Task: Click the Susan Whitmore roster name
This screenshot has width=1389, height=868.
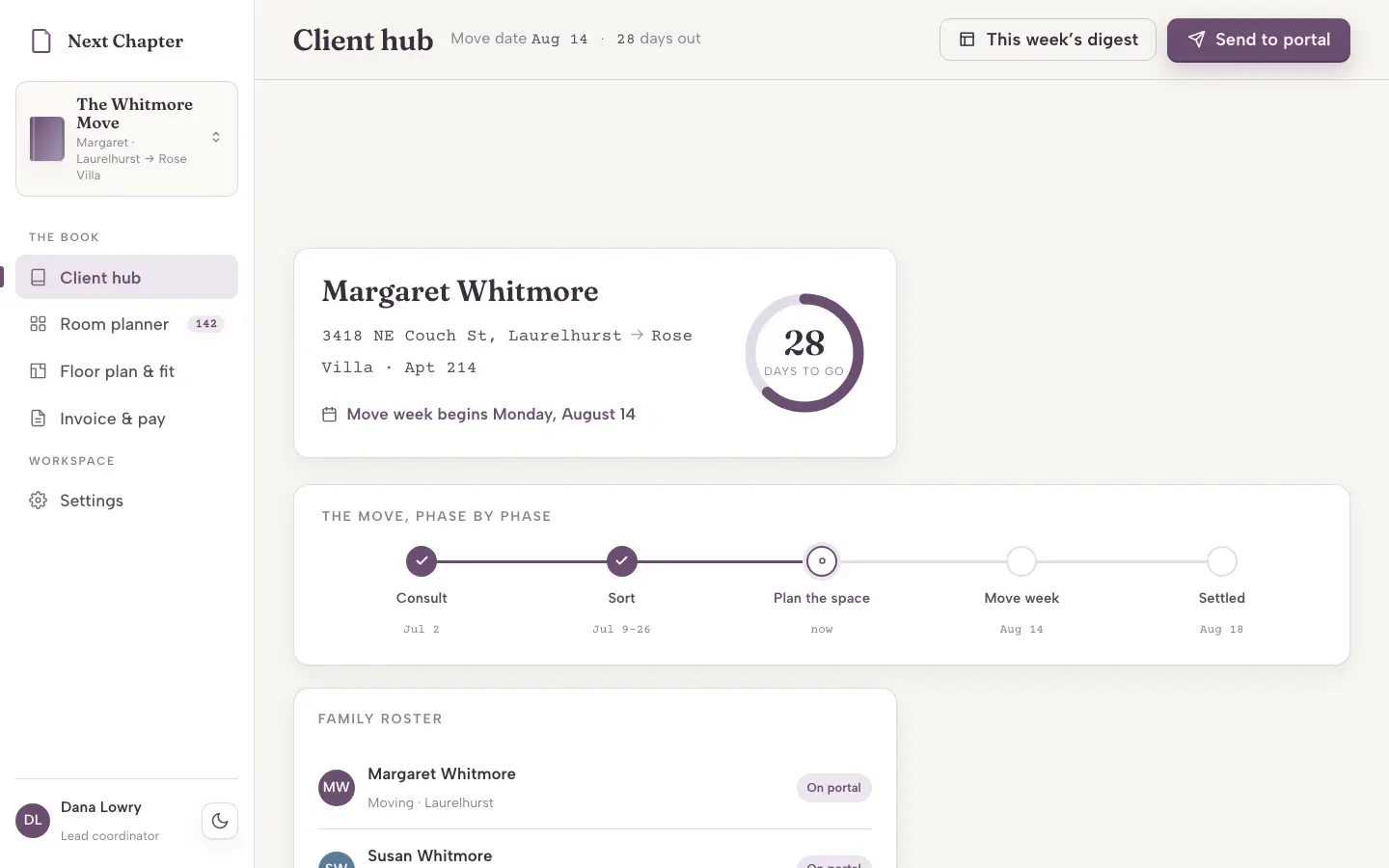Action: (x=430, y=855)
